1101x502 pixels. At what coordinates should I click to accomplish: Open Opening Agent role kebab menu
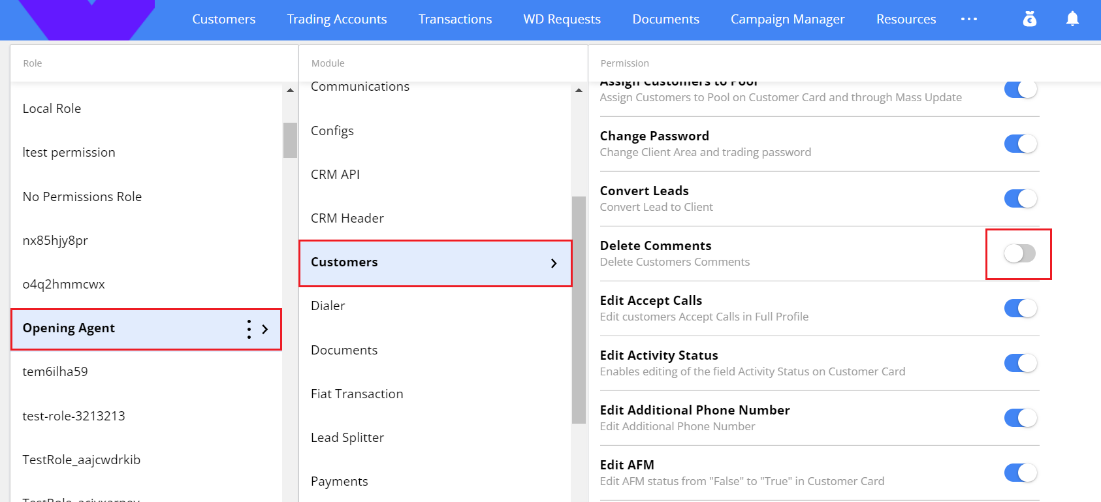(248, 329)
